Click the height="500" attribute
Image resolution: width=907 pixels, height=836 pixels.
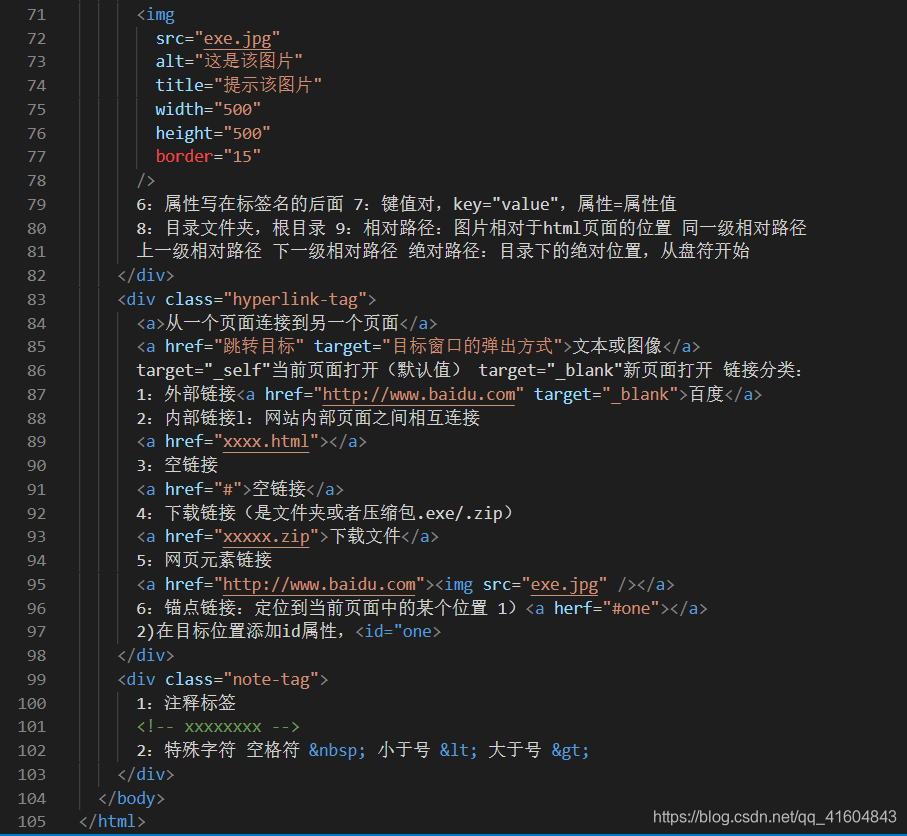[x=213, y=132]
